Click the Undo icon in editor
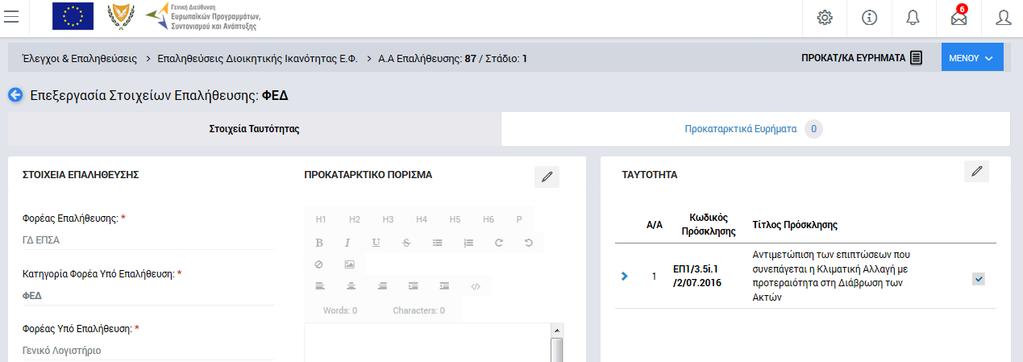 coord(528,243)
